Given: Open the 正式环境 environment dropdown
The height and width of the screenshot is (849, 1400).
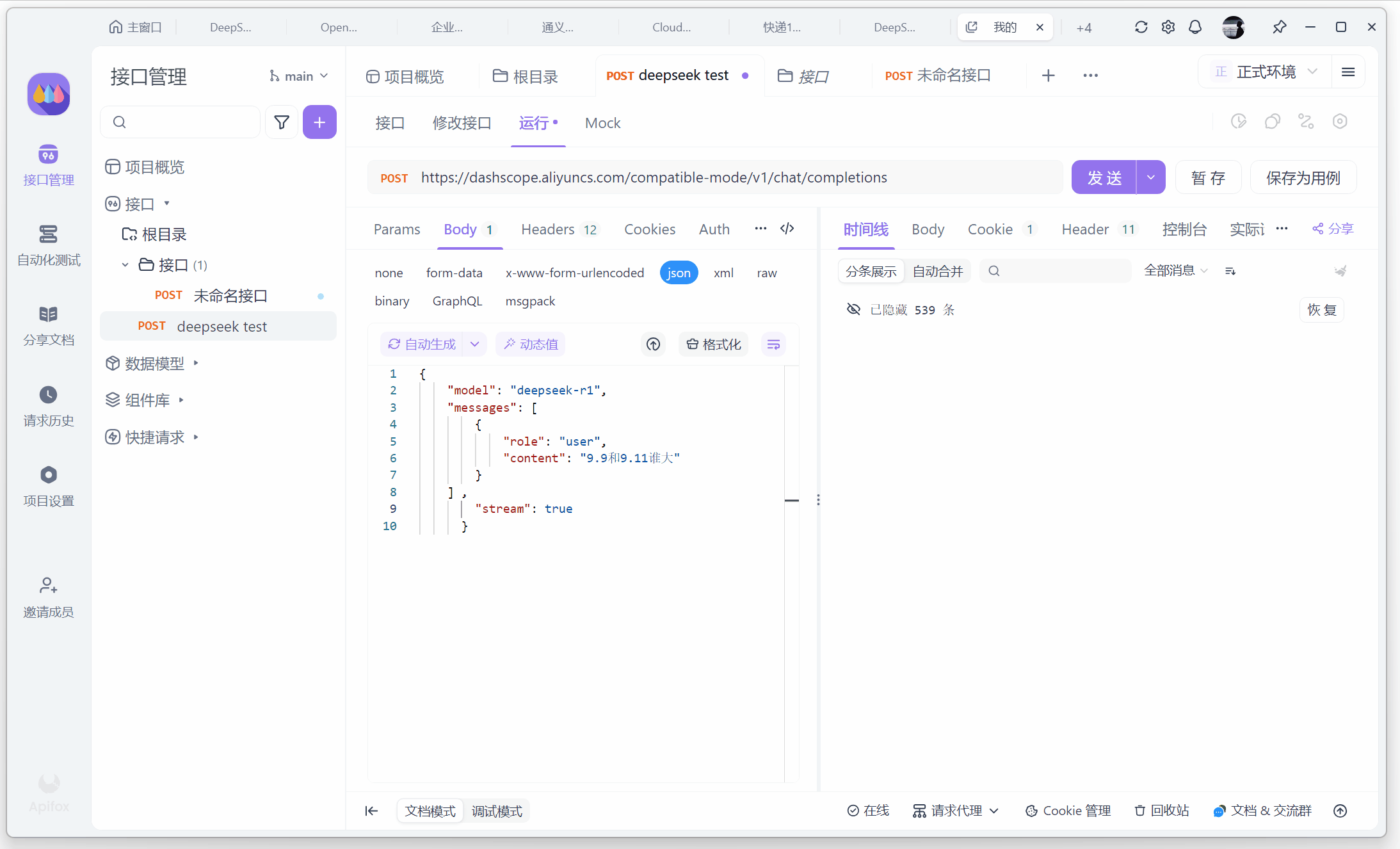Looking at the screenshot, I should tap(1266, 72).
